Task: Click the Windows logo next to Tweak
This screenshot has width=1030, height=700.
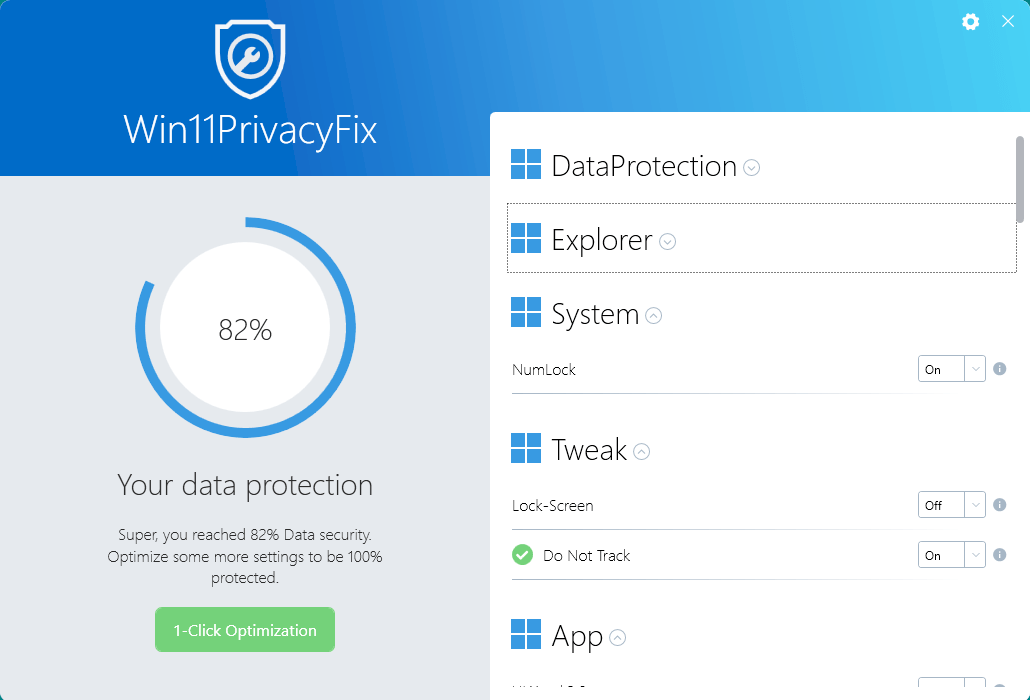Action: pyautogui.click(x=526, y=449)
